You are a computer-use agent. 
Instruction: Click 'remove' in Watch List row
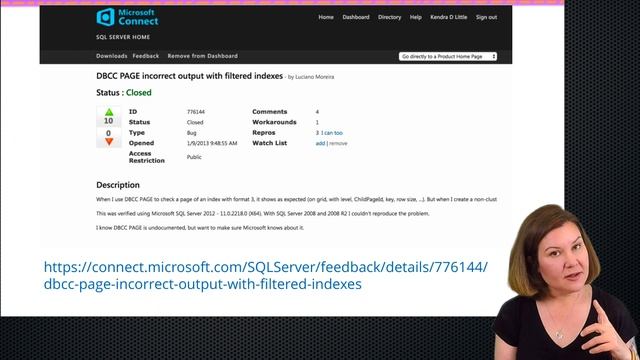coord(338,143)
